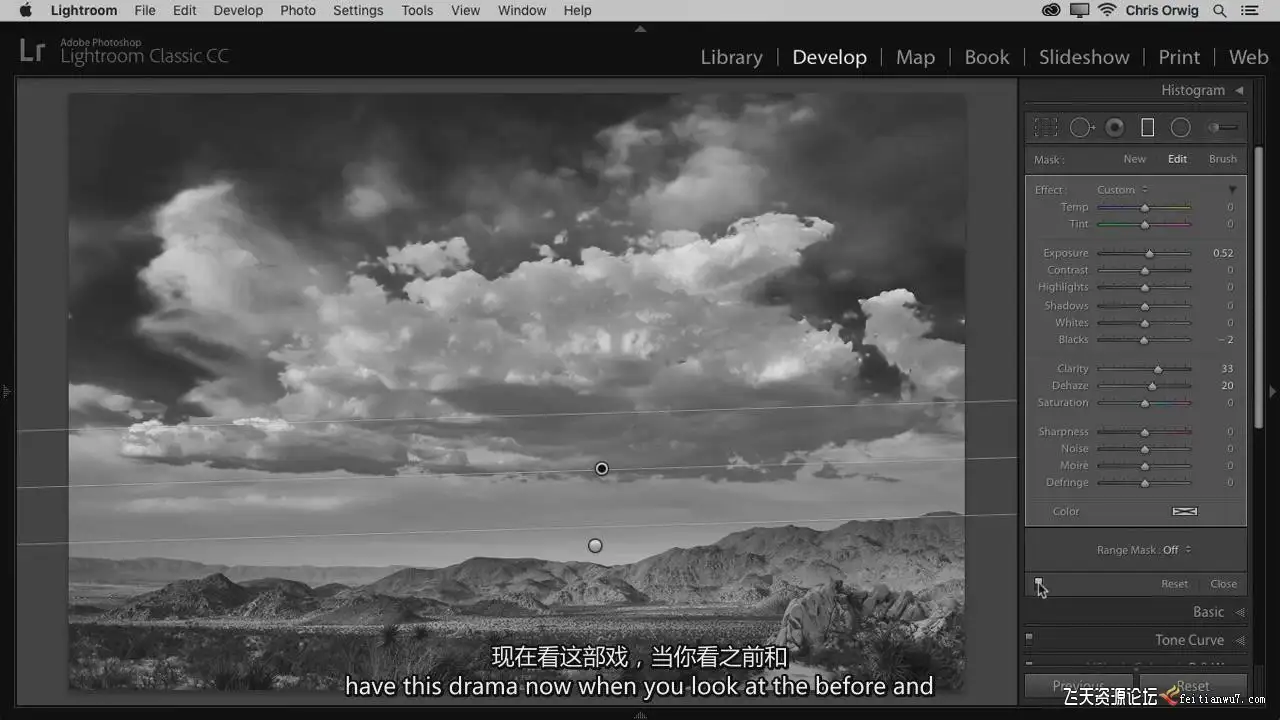Open the Apple menu
This screenshot has height=720, width=1280.
click(26, 10)
